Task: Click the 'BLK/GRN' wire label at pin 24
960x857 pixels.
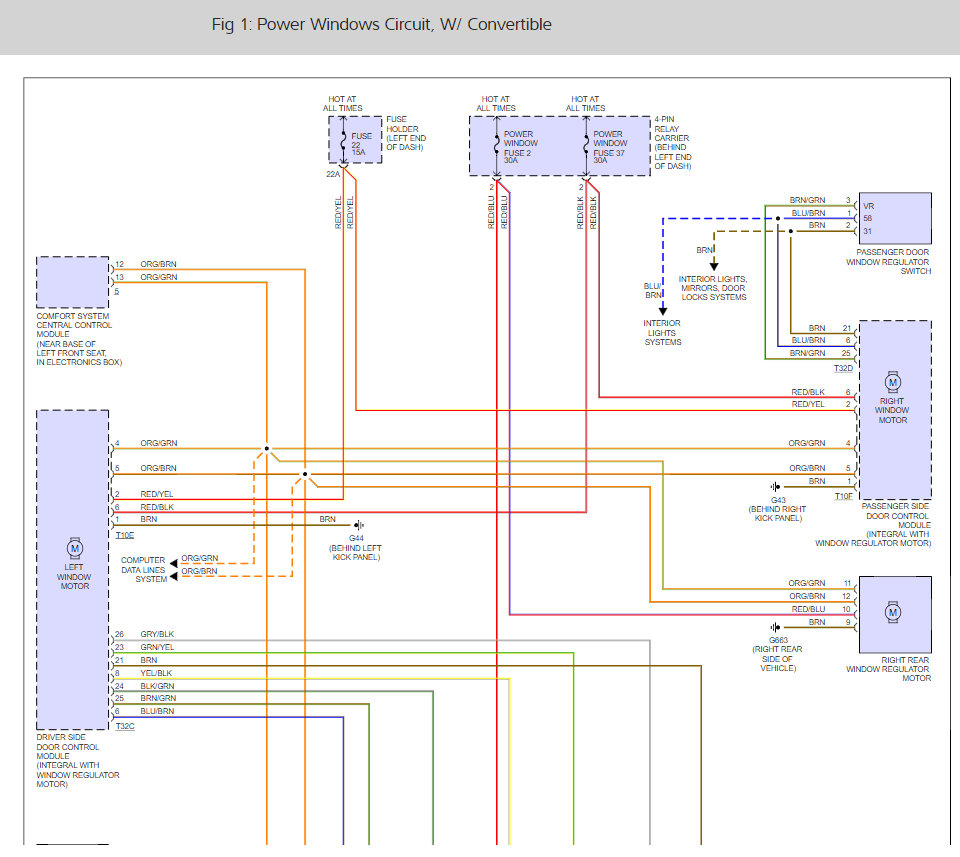Action: pyautogui.click(x=157, y=686)
